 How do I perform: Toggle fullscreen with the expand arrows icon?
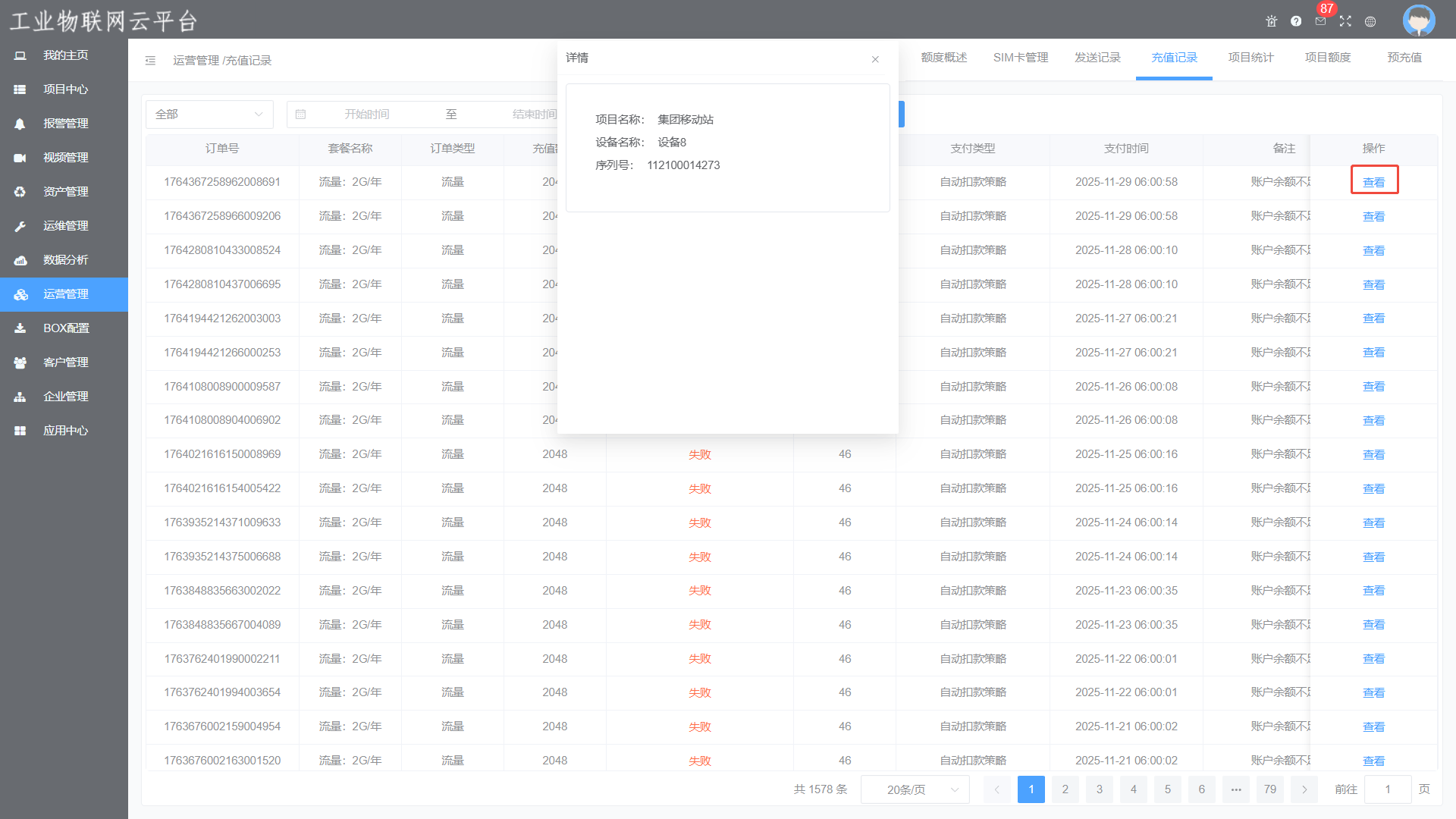[x=1345, y=21]
